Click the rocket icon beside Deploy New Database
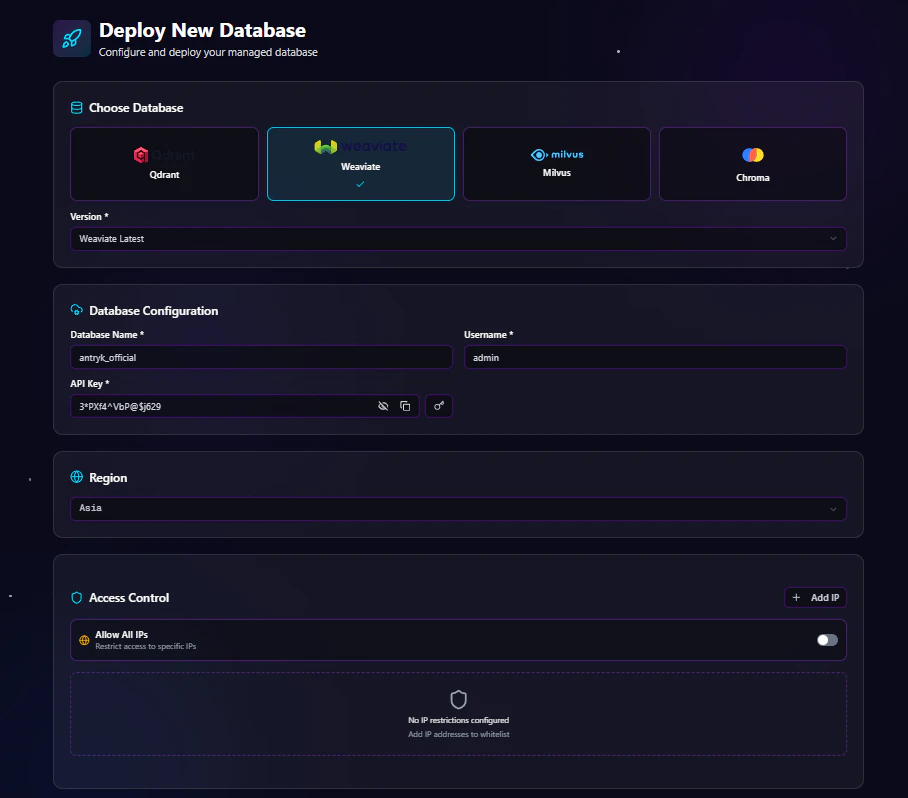 coord(72,39)
